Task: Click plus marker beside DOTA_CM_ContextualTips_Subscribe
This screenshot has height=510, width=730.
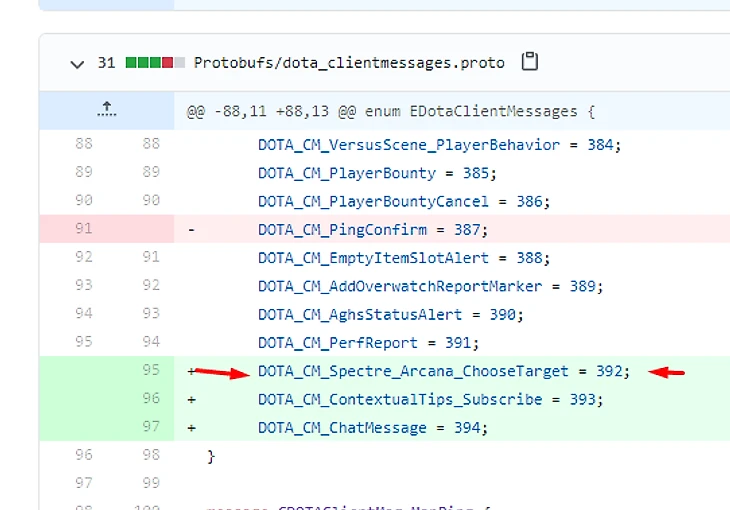Action: click(x=192, y=399)
